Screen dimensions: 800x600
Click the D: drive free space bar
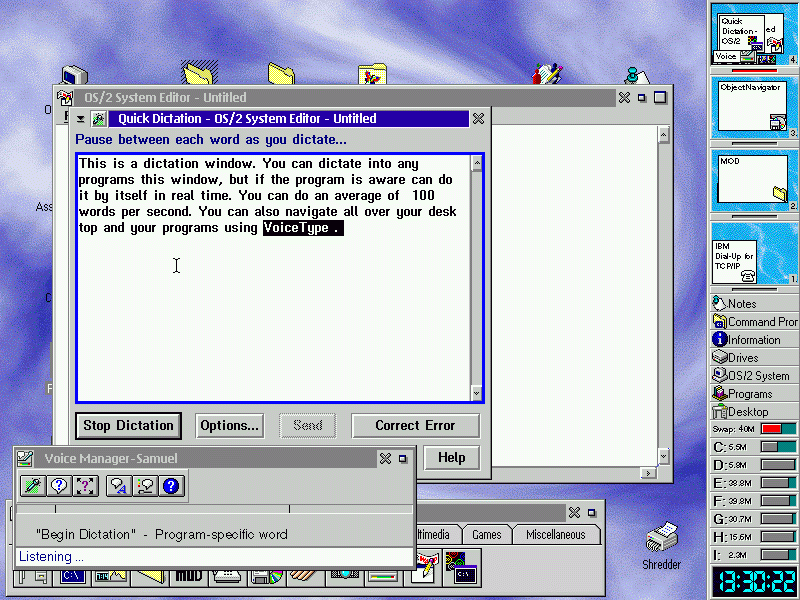779,465
